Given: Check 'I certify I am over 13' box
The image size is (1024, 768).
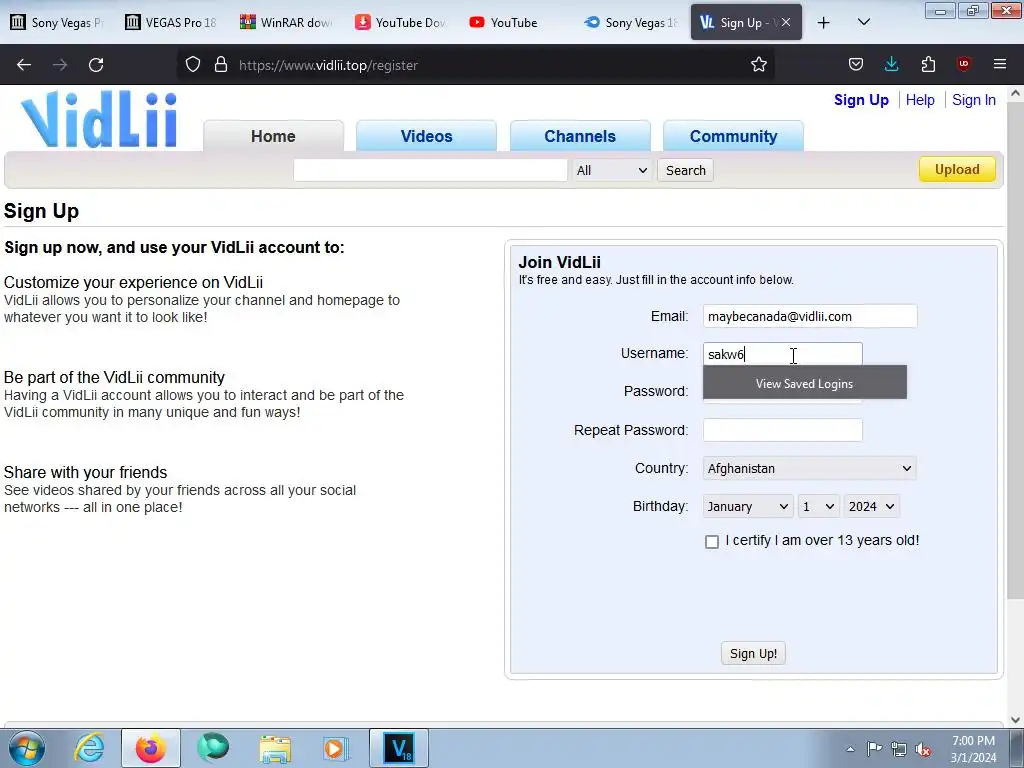Looking at the screenshot, I should point(712,541).
